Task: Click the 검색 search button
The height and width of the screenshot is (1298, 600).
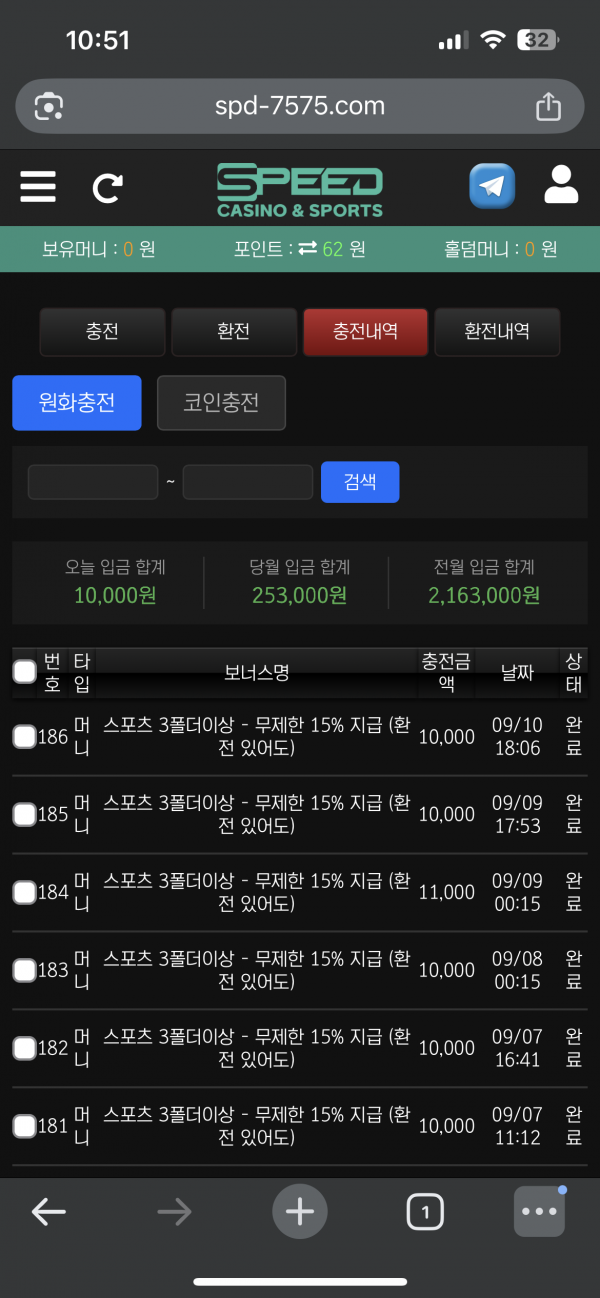Action: 360,482
